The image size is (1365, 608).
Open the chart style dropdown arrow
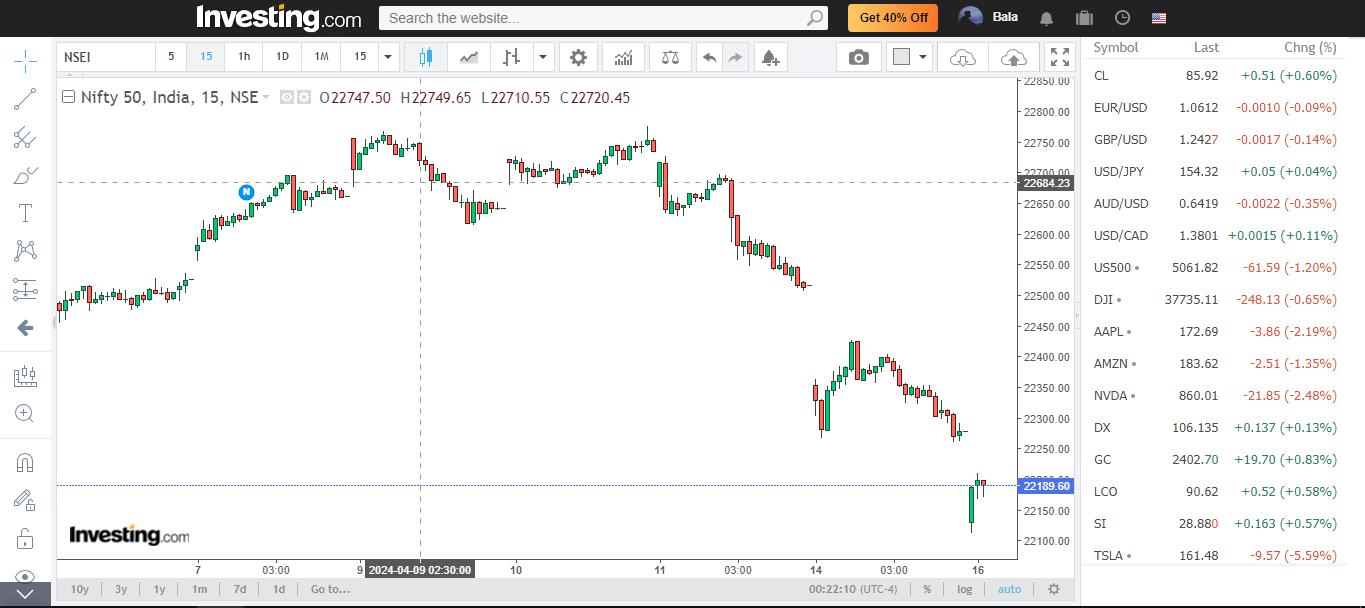543,57
